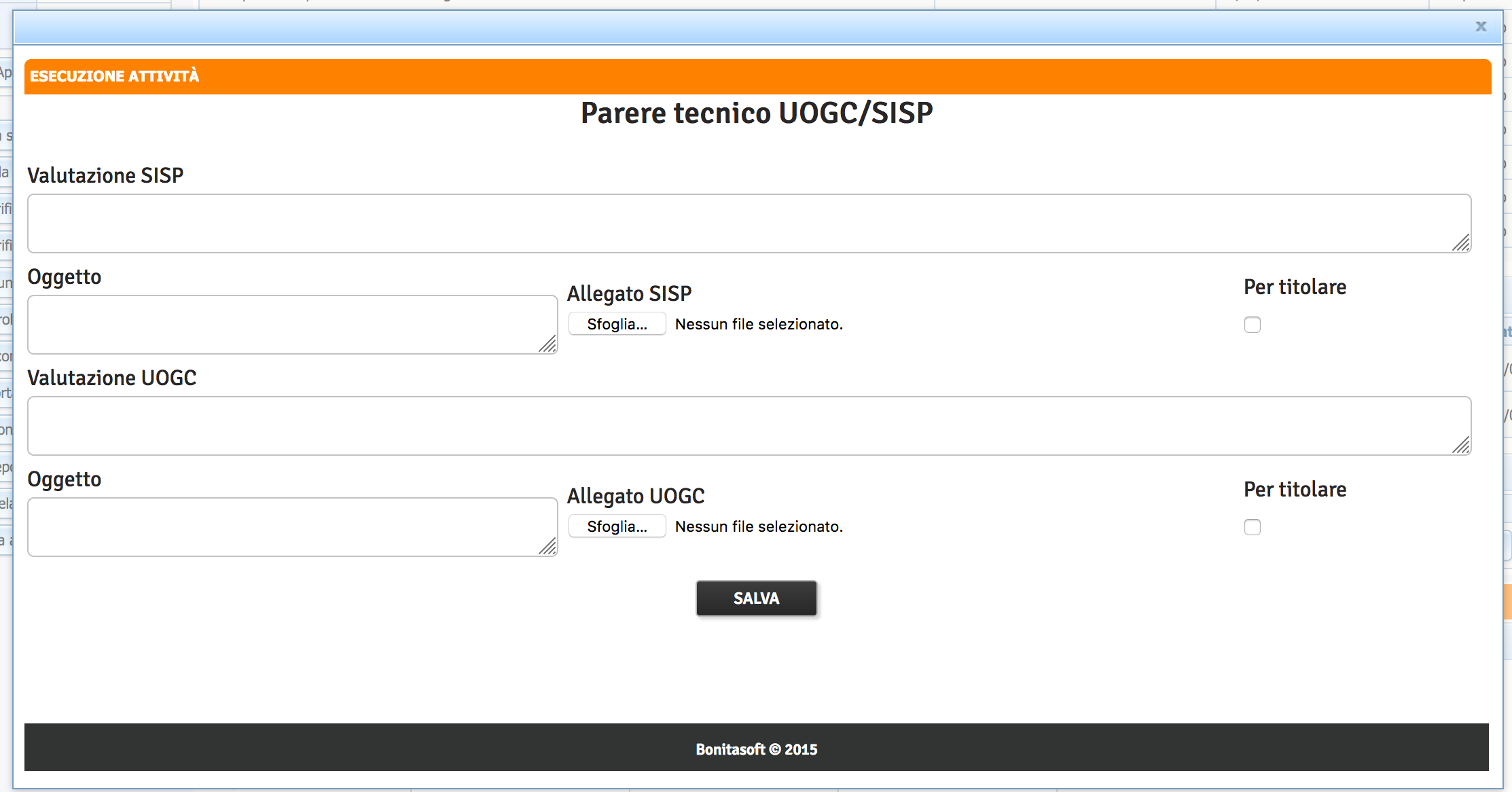Tick Per titolare checkbox for Allegato UOGC

tap(1253, 527)
